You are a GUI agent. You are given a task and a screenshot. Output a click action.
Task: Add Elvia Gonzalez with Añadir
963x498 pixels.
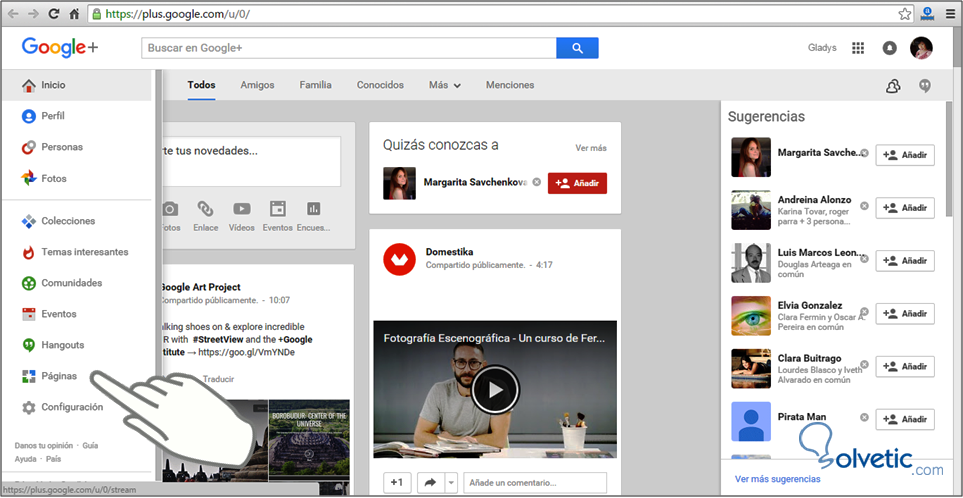coord(905,314)
